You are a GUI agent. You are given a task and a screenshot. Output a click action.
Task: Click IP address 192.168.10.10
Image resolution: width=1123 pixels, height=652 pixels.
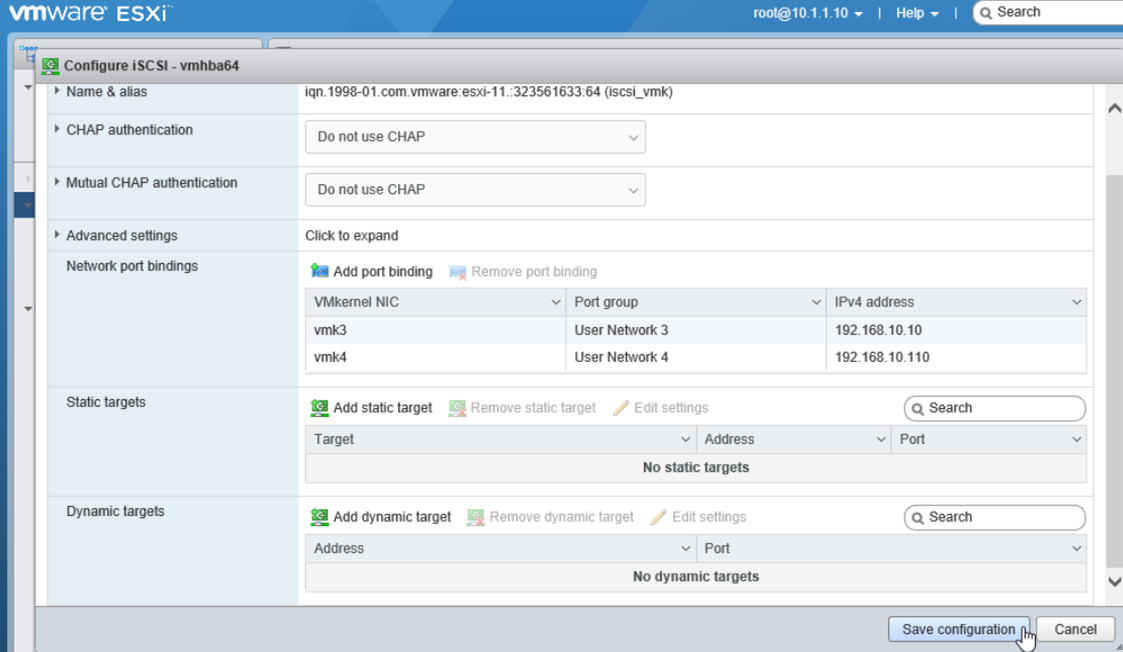pyautogui.click(x=878, y=330)
